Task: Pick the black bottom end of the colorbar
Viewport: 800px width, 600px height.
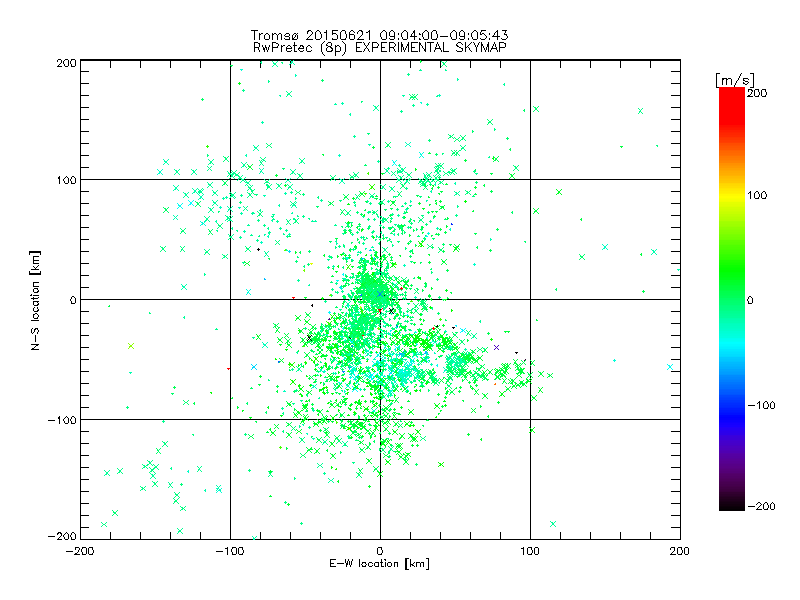Action: pos(732,503)
